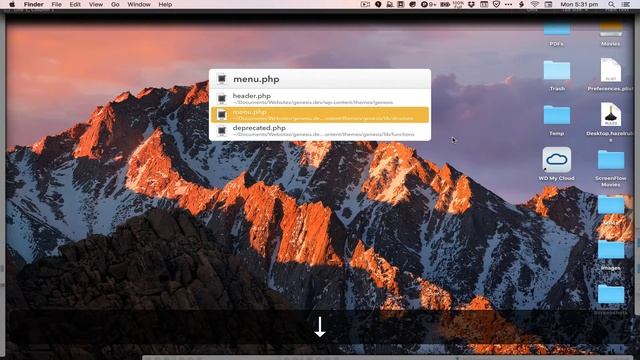640x360 pixels.
Task: Select the deprecated.php search result
Action: point(320,131)
